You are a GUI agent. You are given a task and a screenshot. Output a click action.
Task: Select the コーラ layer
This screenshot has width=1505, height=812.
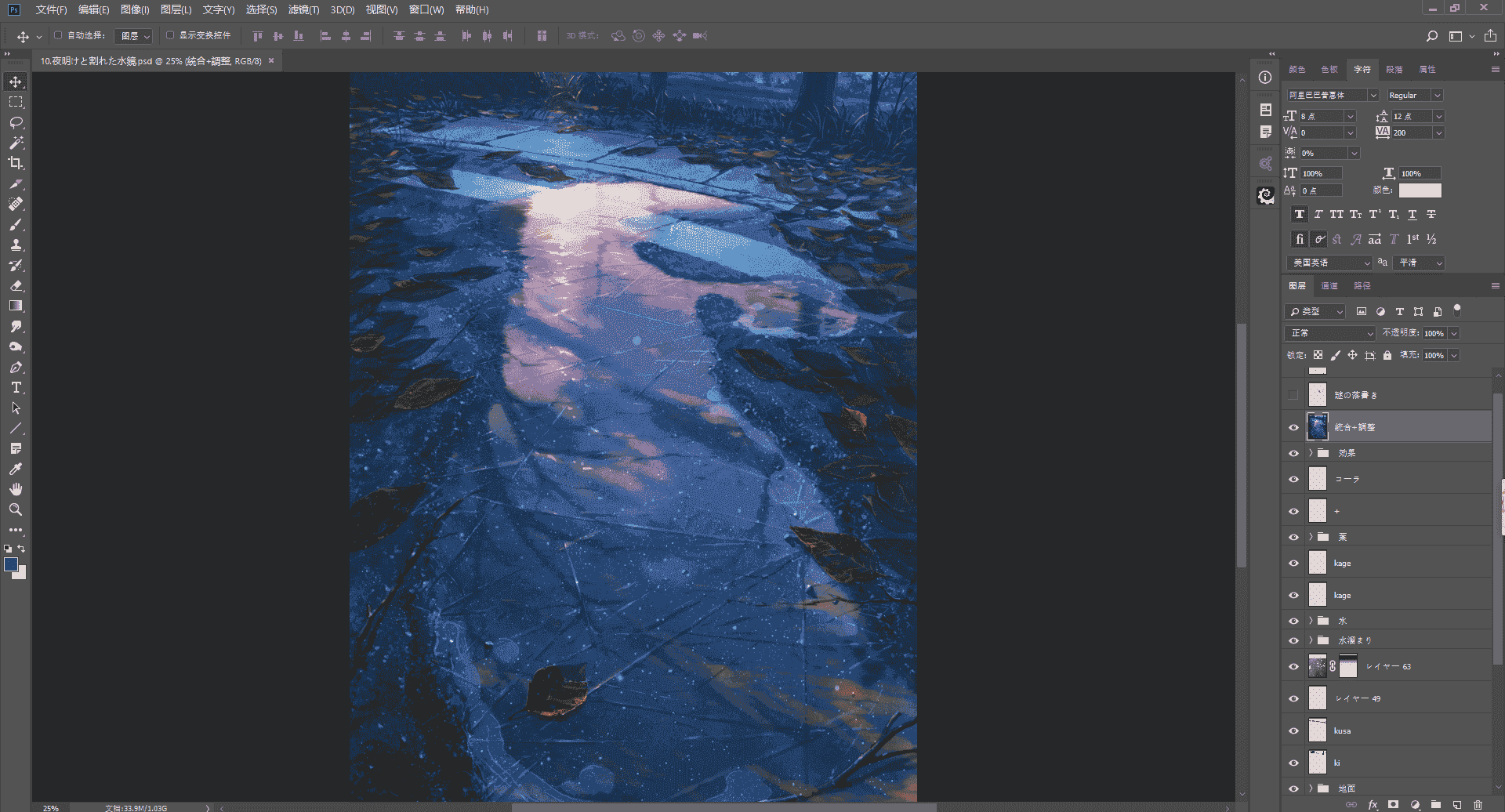(x=1387, y=479)
